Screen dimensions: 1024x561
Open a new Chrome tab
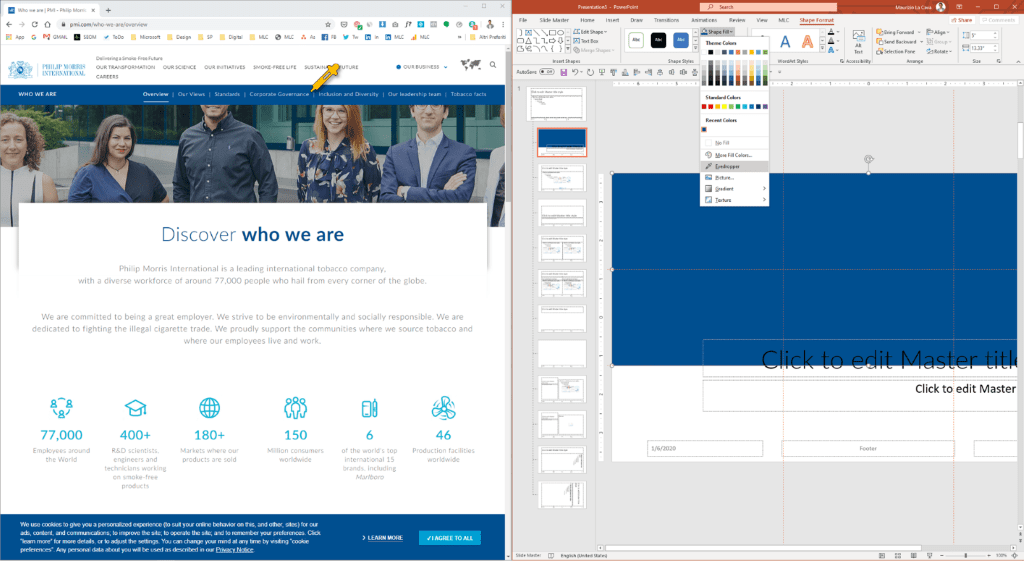point(108,10)
